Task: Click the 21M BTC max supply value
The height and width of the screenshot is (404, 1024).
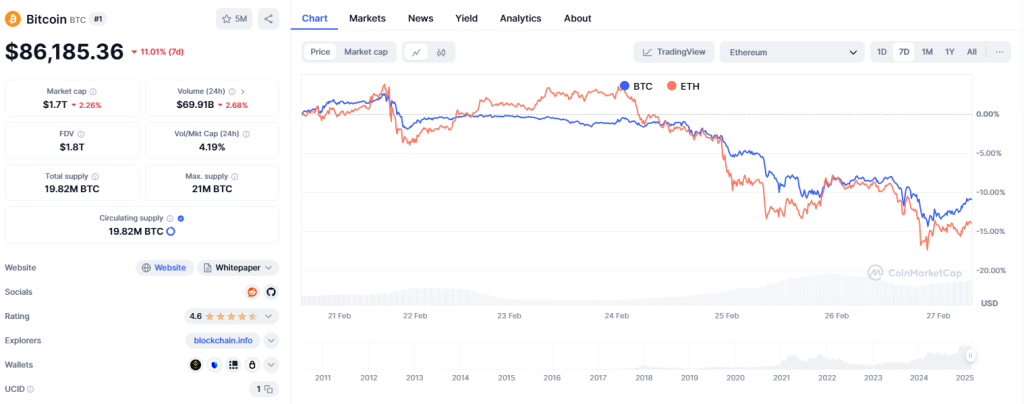Action: [x=212, y=189]
